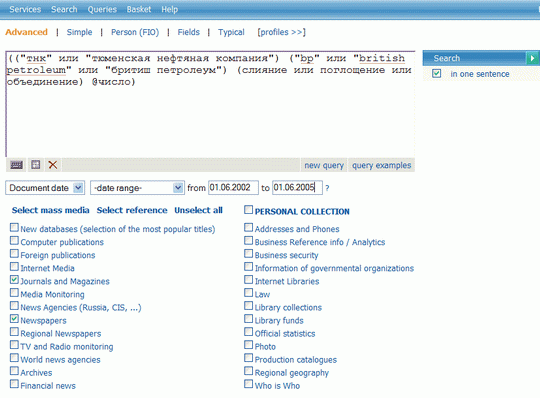The height and width of the screenshot is (398, 540).
Task: Expand the '-date range-' dropdown
Action: tap(137, 188)
